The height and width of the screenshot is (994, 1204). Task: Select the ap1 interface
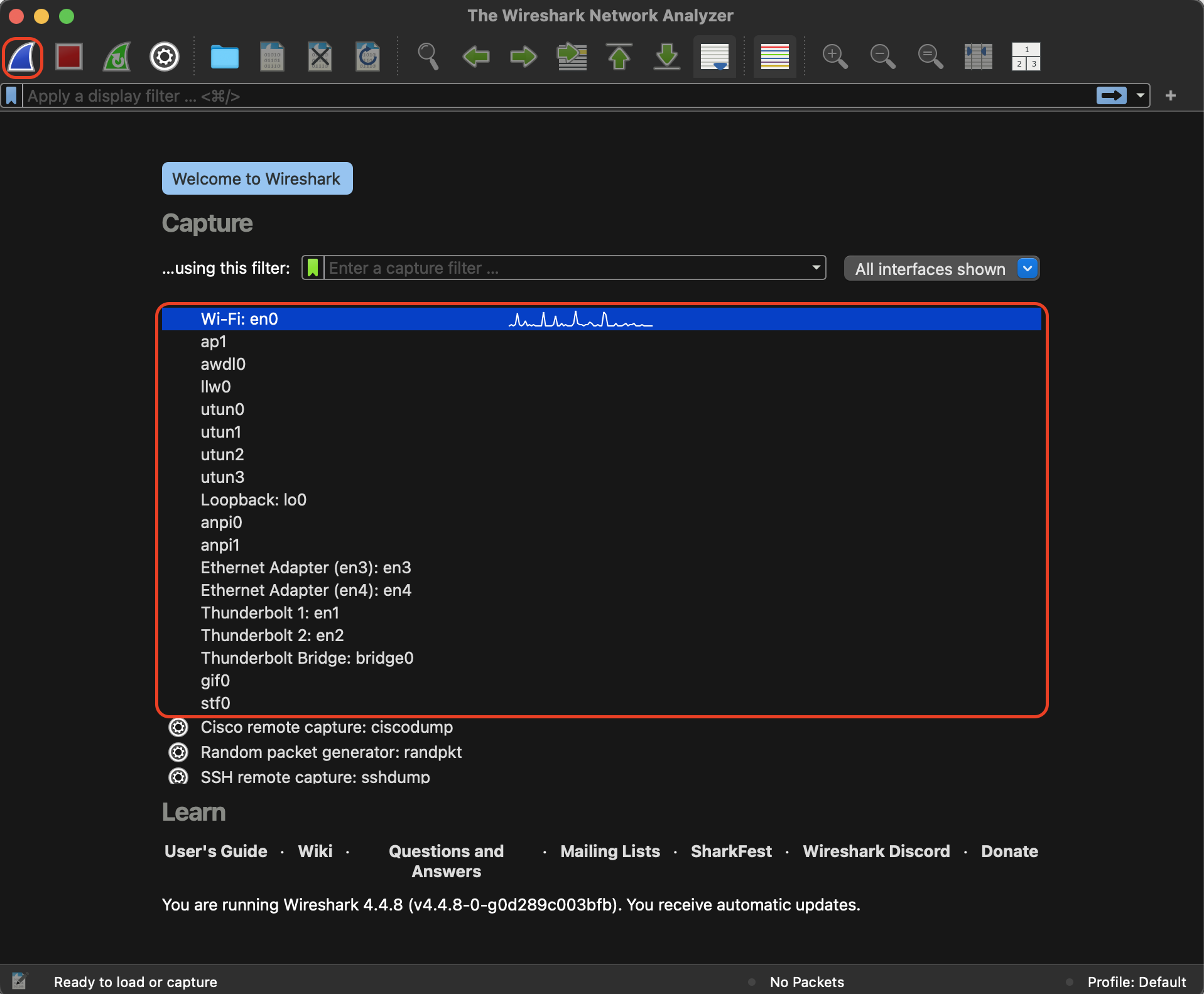[602, 342]
